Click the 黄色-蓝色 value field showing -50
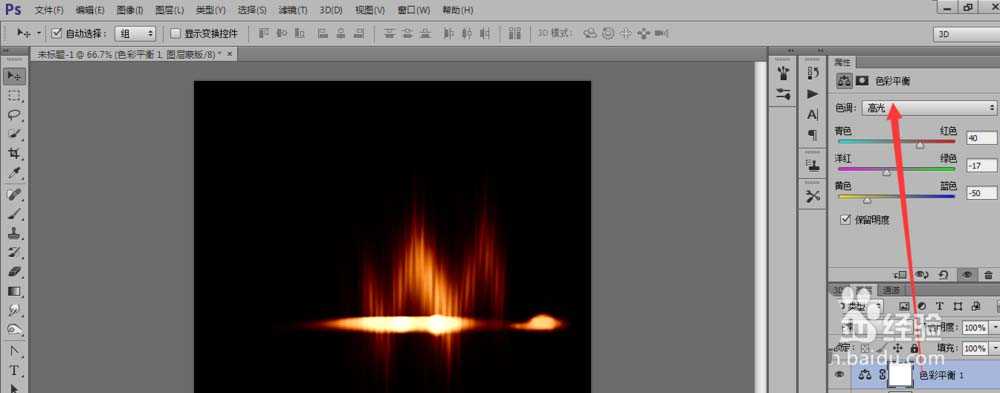The width and height of the screenshot is (1000, 393). click(982, 193)
